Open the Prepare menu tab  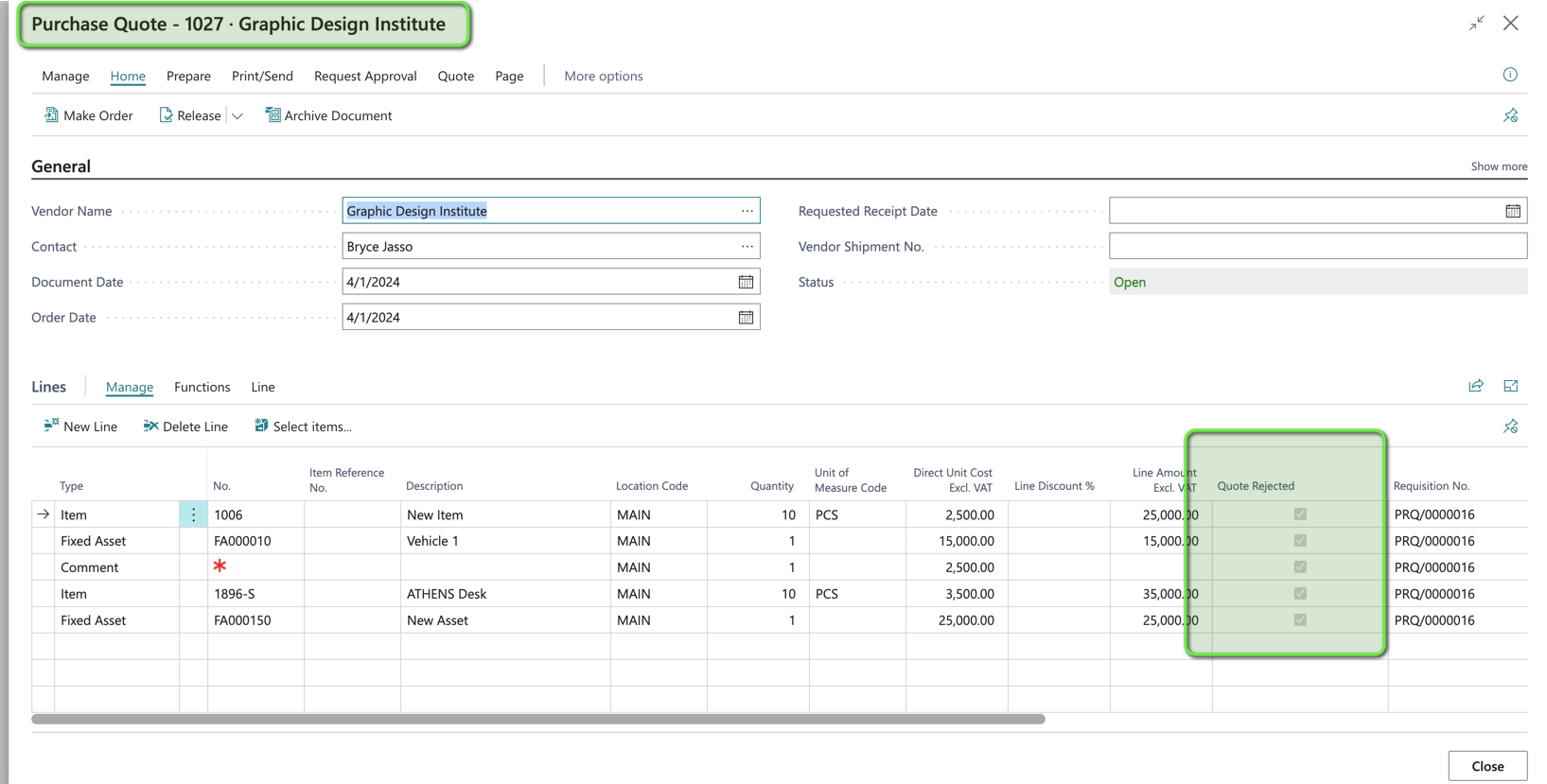pyautogui.click(x=188, y=76)
